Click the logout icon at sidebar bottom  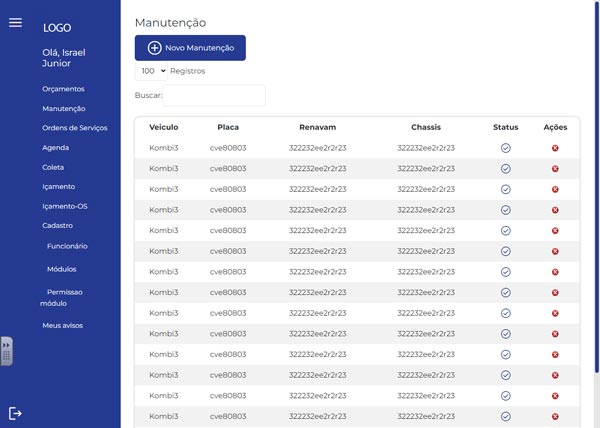pos(15,413)
